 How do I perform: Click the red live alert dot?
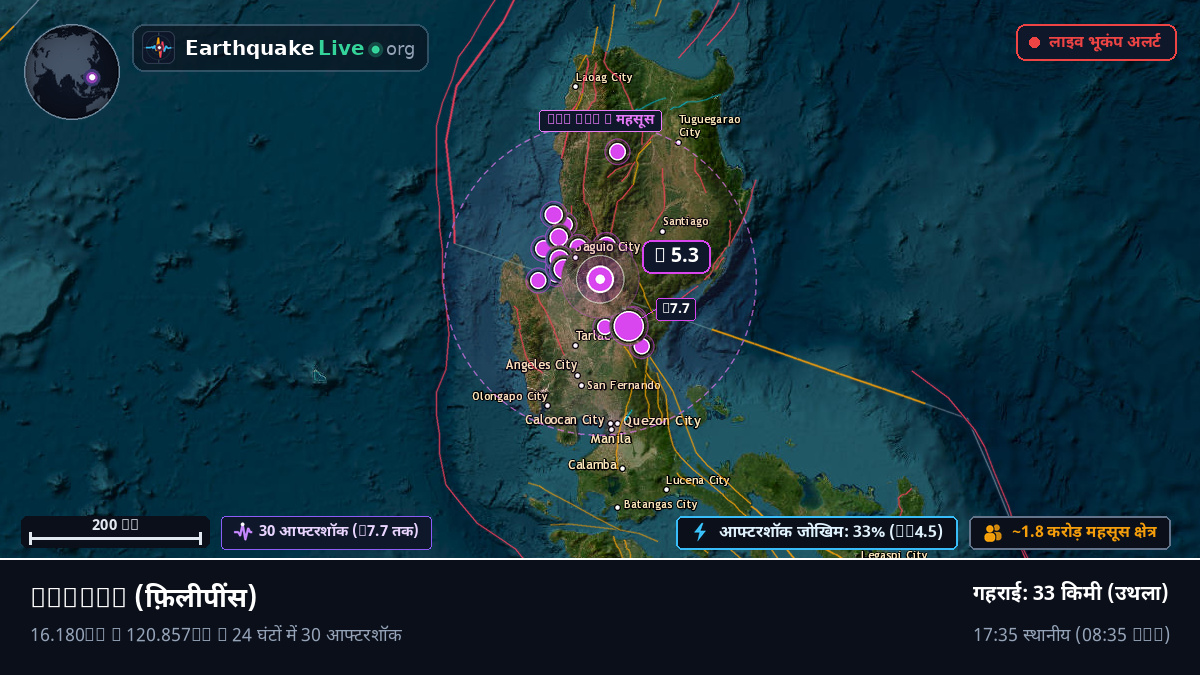pos(1035,43)
